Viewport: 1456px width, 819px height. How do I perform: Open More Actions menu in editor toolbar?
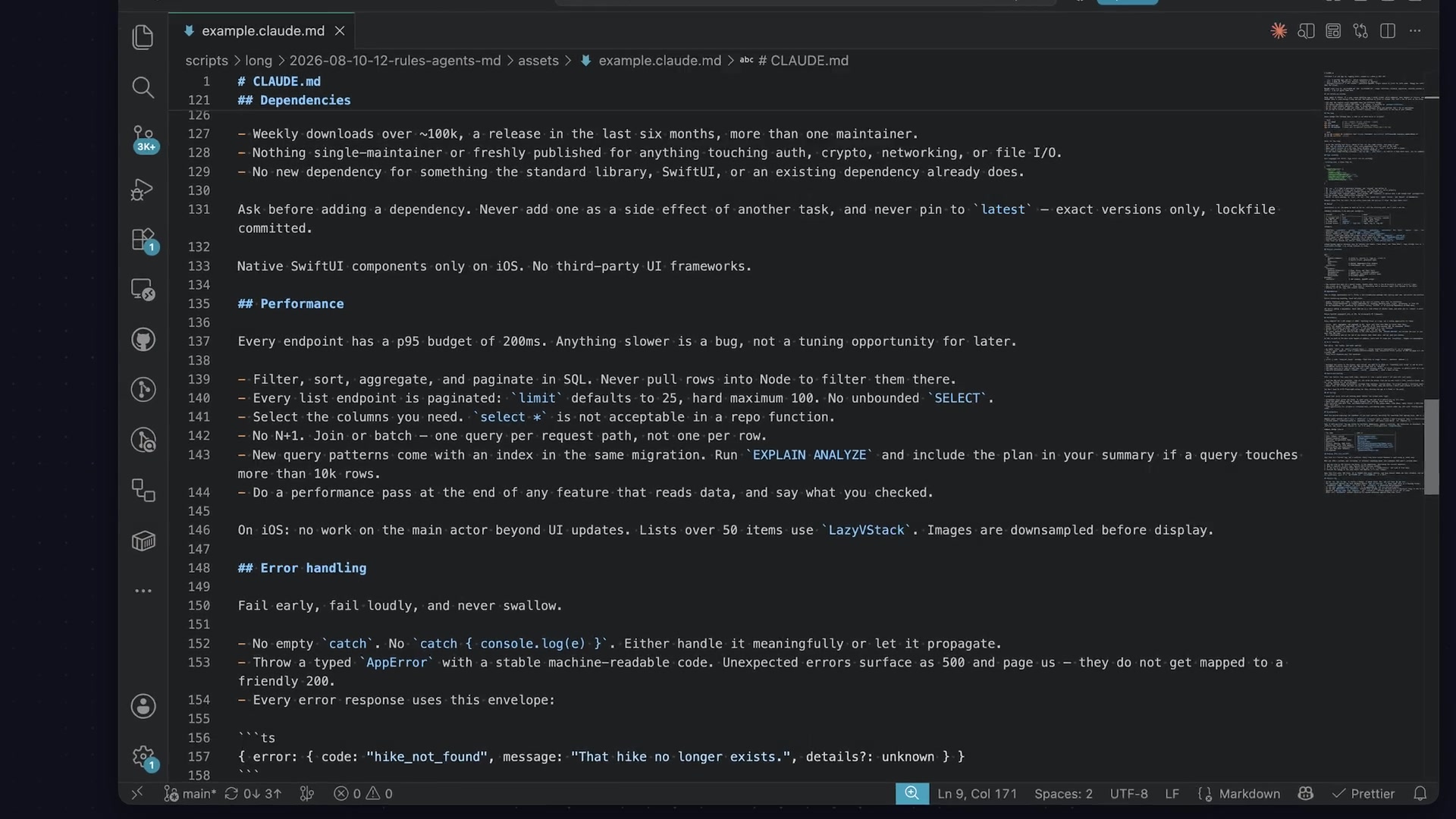1415,31
